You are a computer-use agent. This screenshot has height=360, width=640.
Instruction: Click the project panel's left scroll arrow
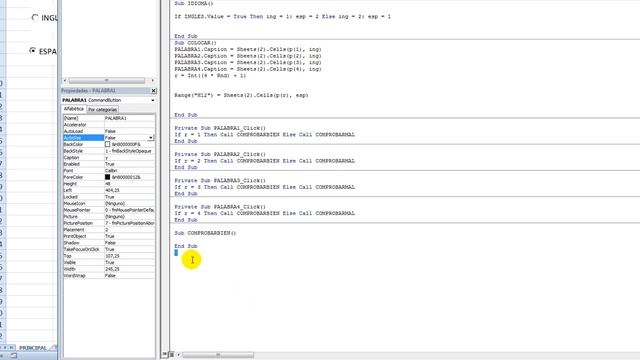click(64, 80)
